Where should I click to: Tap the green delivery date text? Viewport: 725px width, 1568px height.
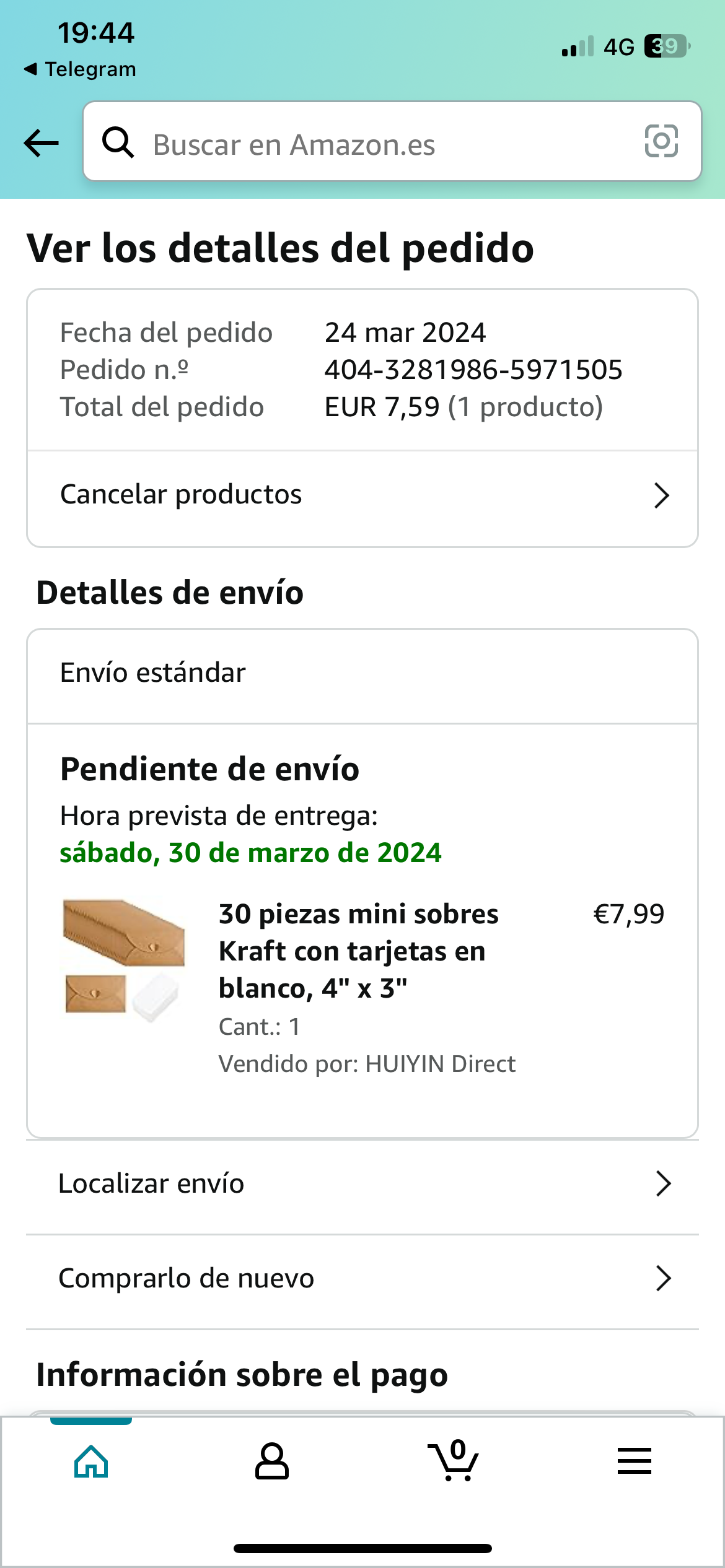250,853
